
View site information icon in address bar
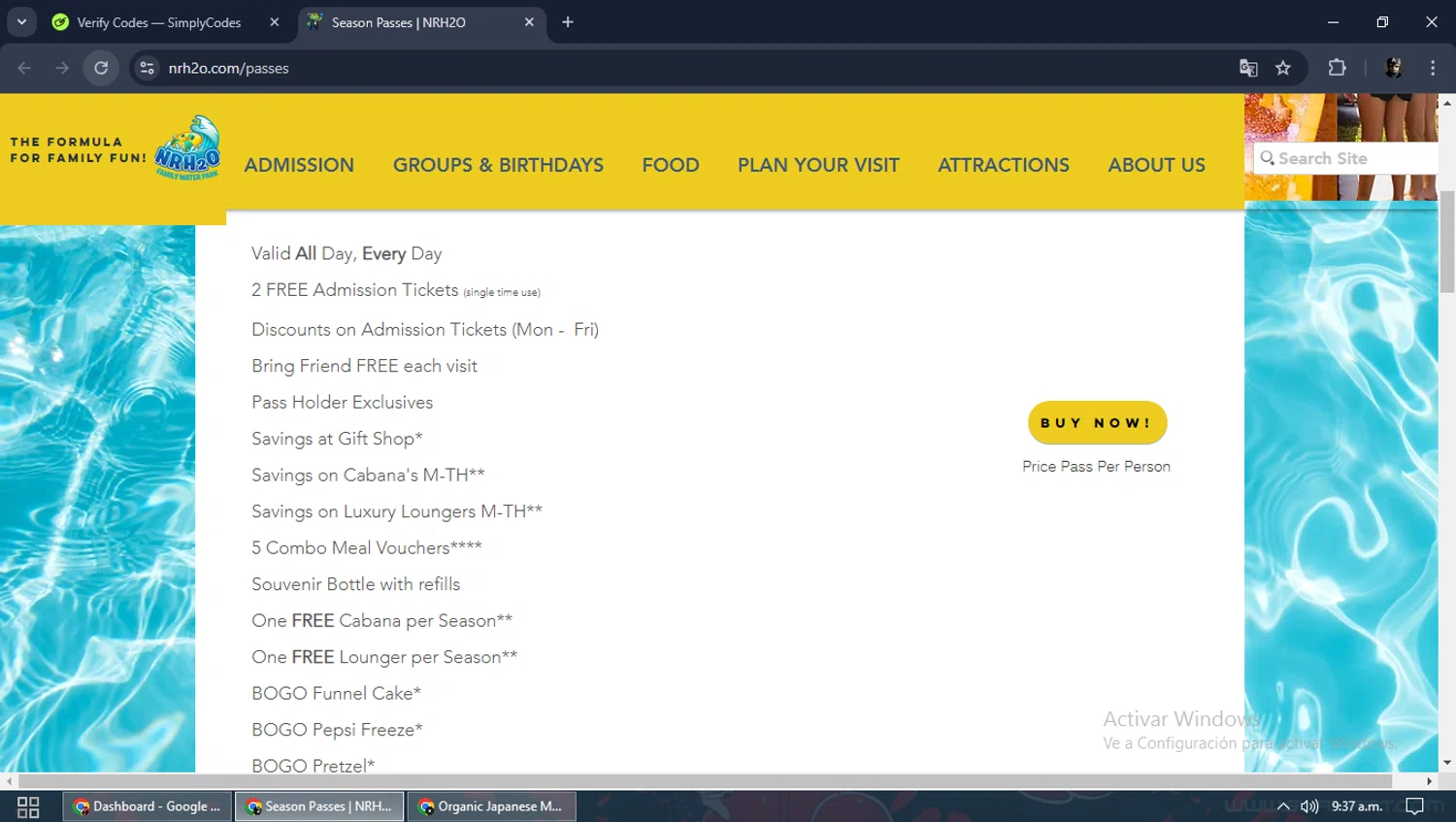click(148, 68)
